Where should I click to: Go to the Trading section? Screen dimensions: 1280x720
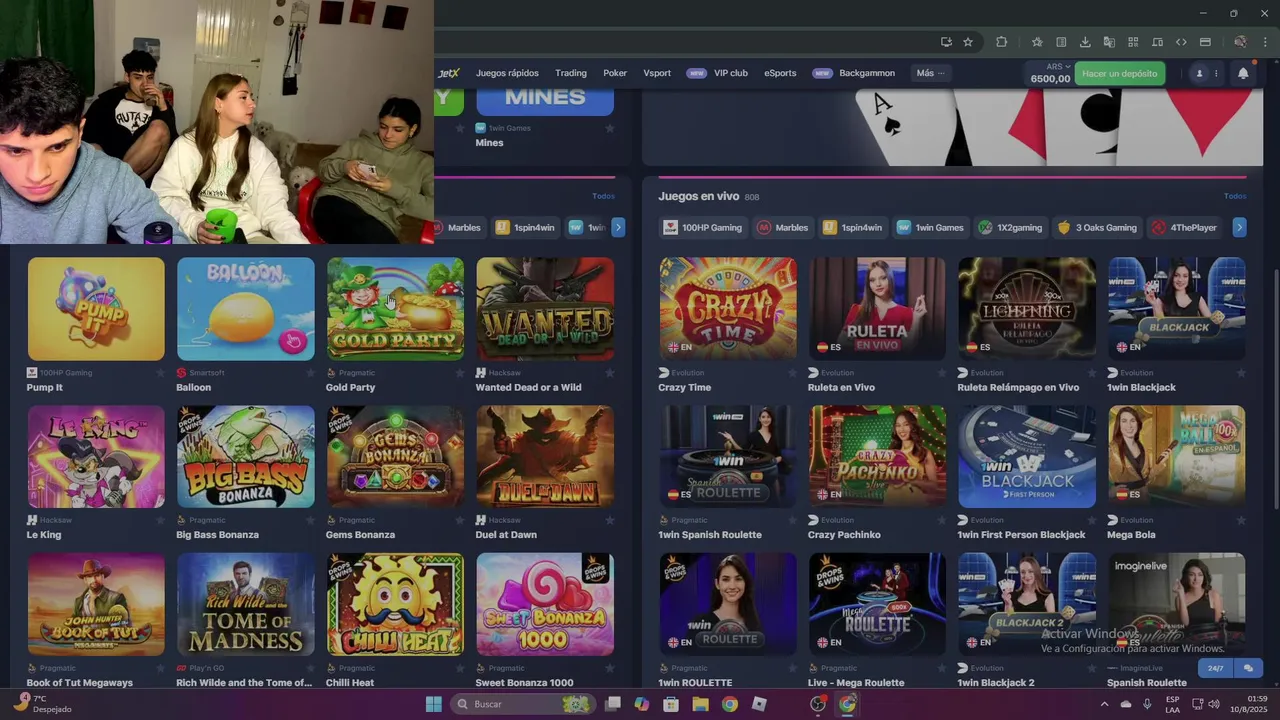(571, 73)
